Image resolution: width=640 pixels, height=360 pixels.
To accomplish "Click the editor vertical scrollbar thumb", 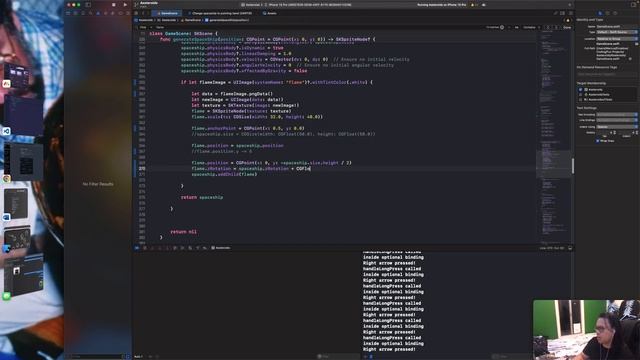I will coord(573,166).
